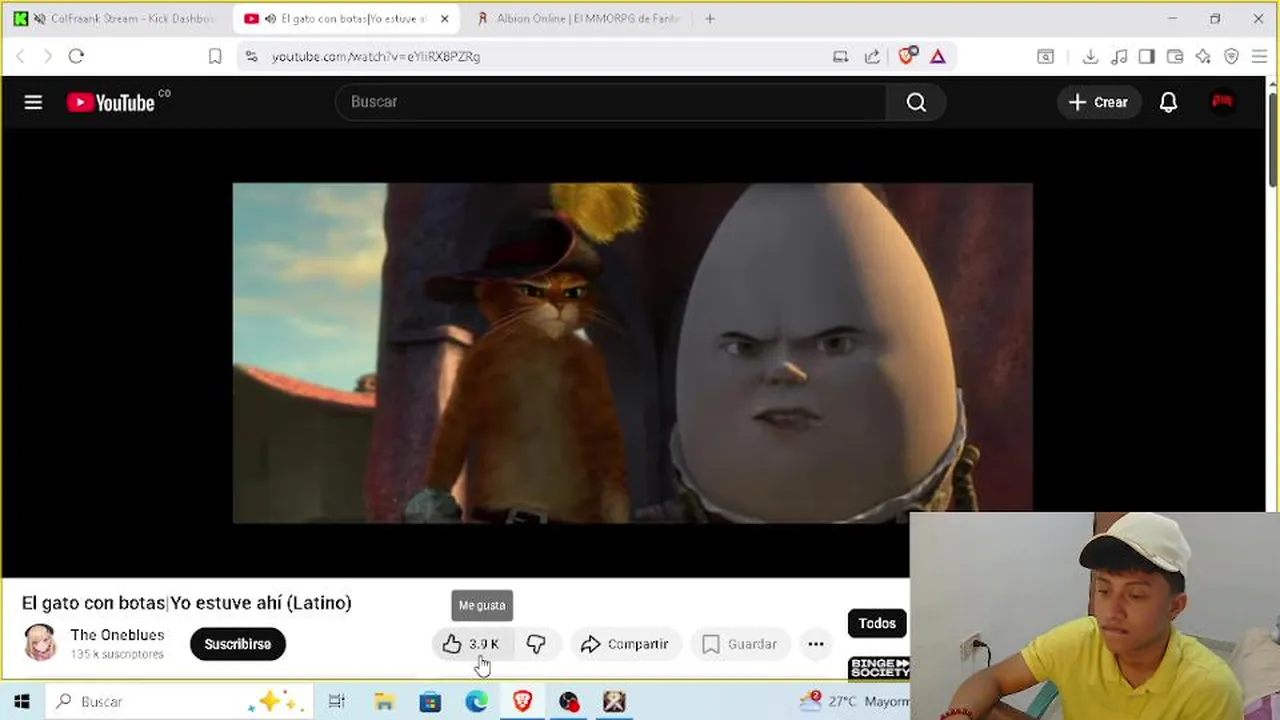Open the YouTube hamburger guide menu
Image resolution: width=1280 pixels, height=720 pixels.
coord(33,102)
